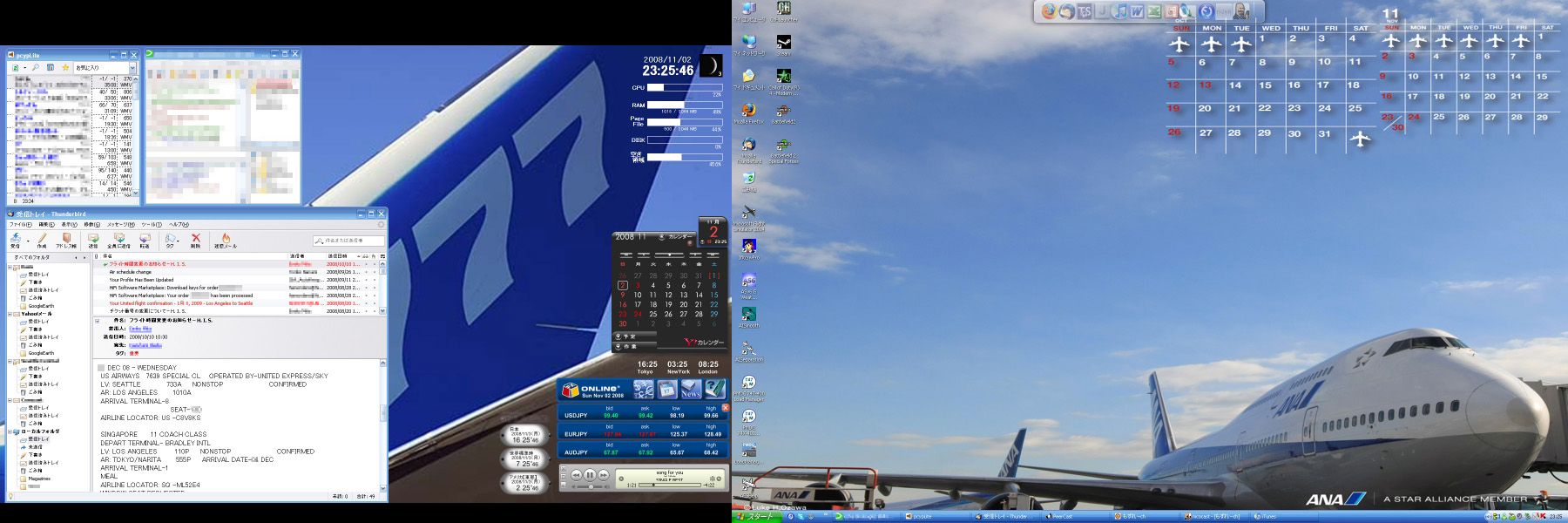Open 'Air schedule change' email
The width and height of the screenshot is (1568, 523).
click(x=131, y=272)
